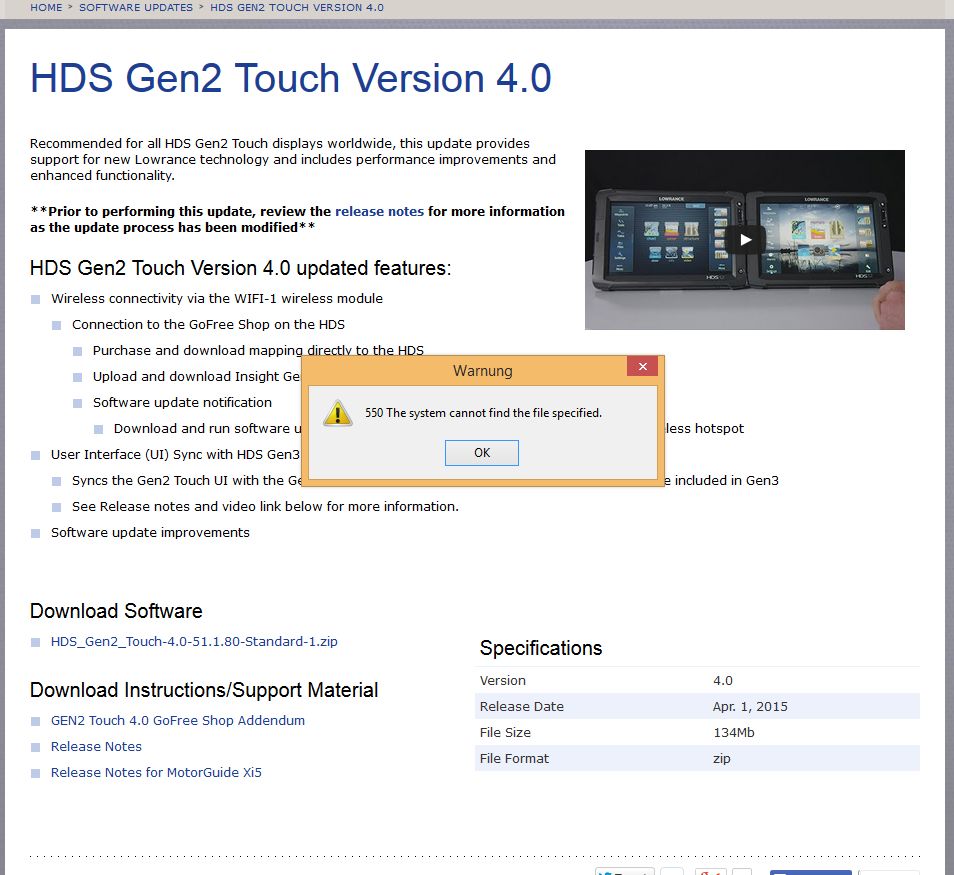Open Release Notes for MotorGuide Xi5

156,772
